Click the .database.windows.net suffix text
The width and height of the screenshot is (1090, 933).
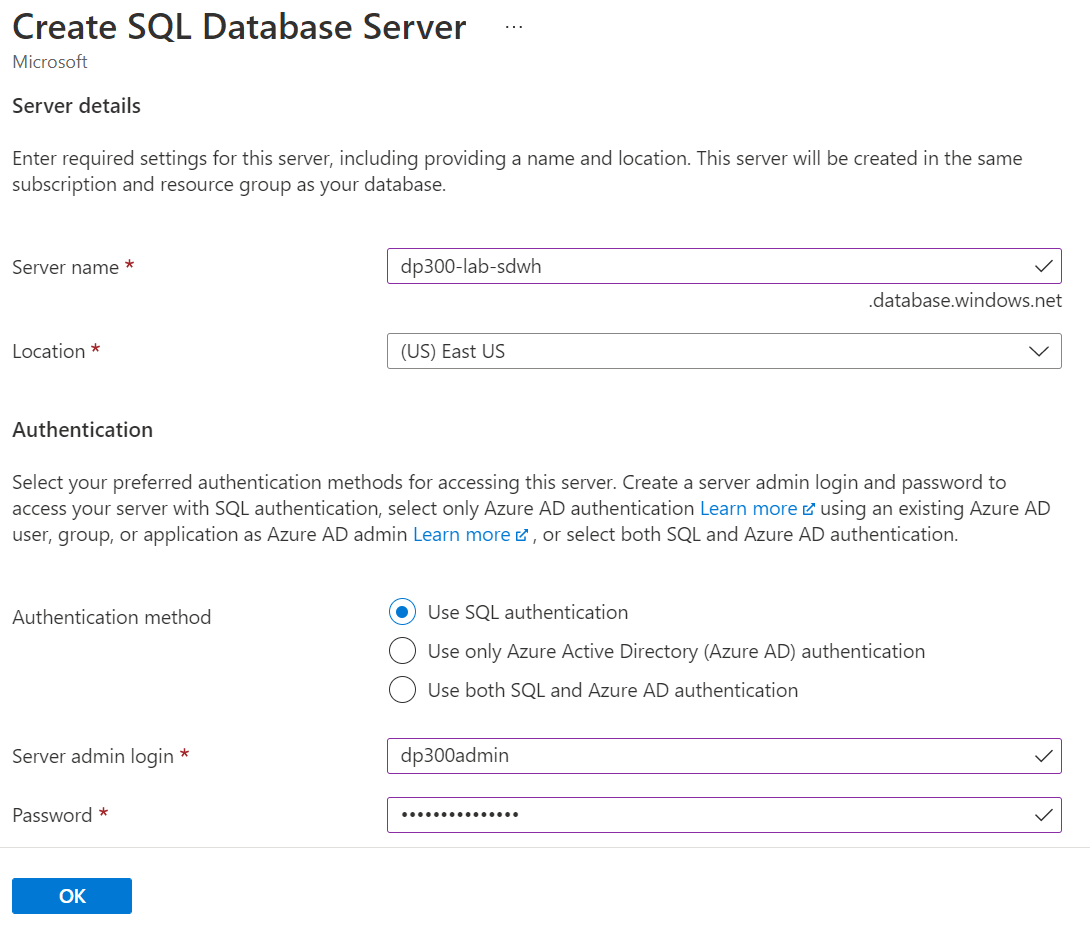tap(965, 302)
